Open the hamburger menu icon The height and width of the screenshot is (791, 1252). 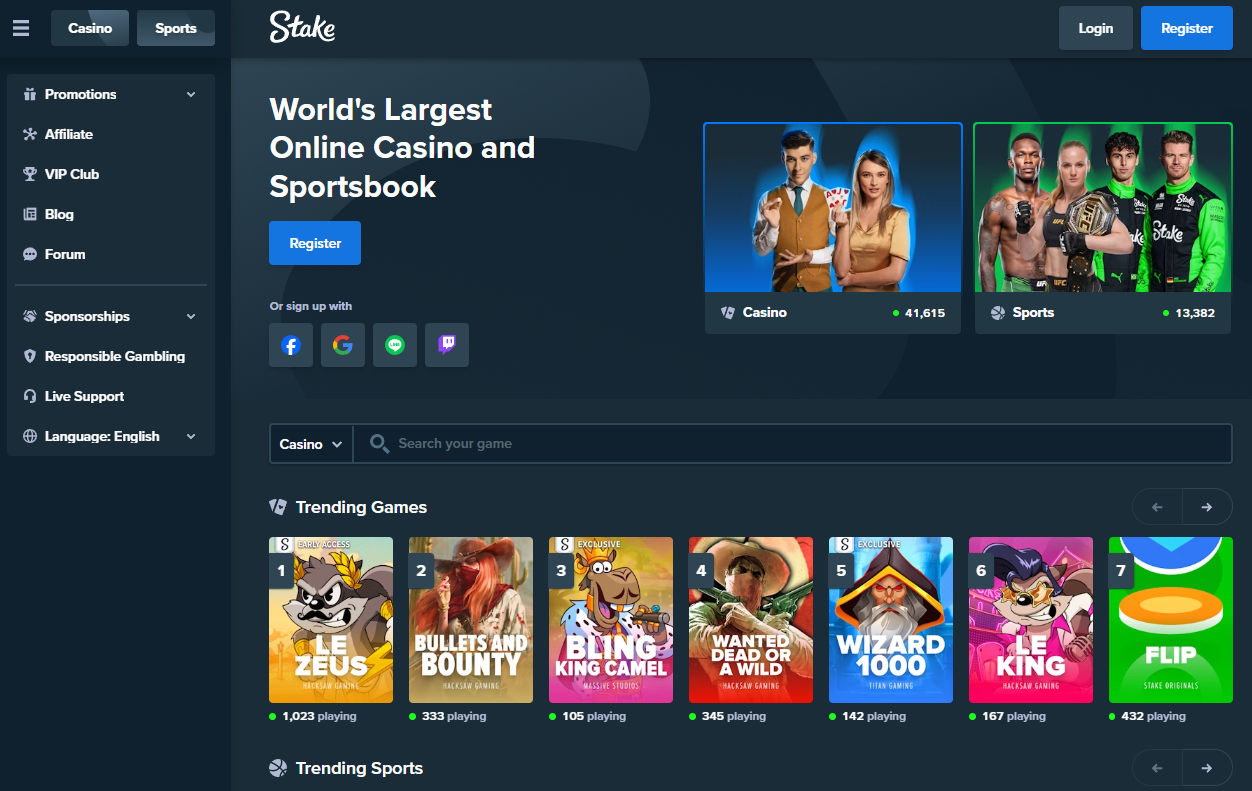click(21, 28)
